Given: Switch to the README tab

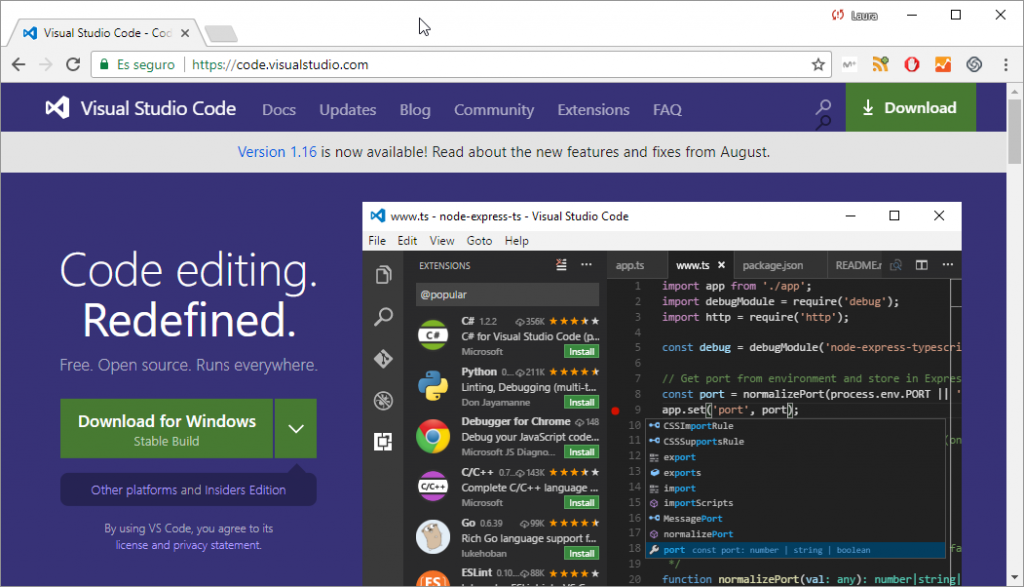Looking at the screenshot, I should [x=858, y=265].
